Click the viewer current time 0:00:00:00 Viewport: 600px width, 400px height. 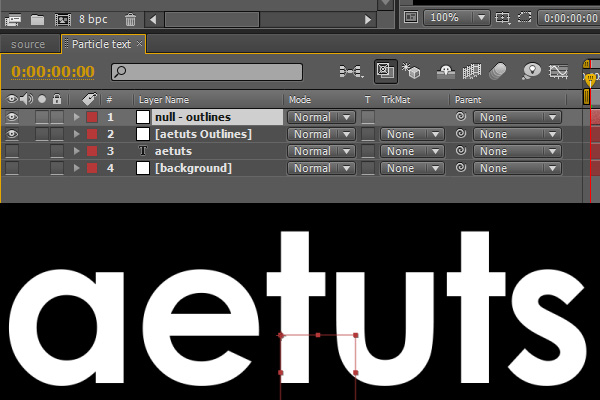coord(569,18)
